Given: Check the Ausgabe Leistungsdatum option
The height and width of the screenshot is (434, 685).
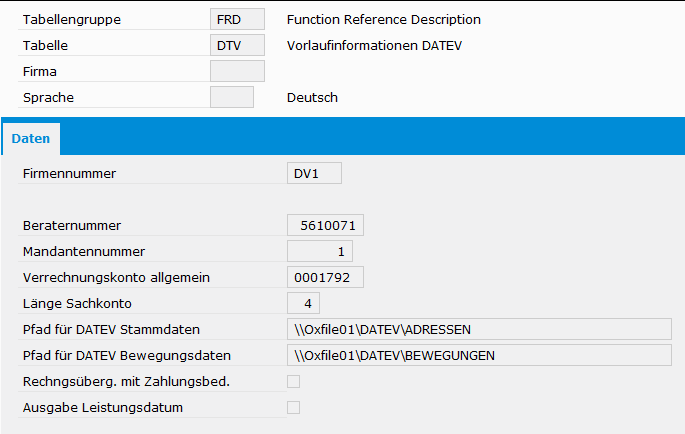Looking at the screenshot, I should [293, 407].
